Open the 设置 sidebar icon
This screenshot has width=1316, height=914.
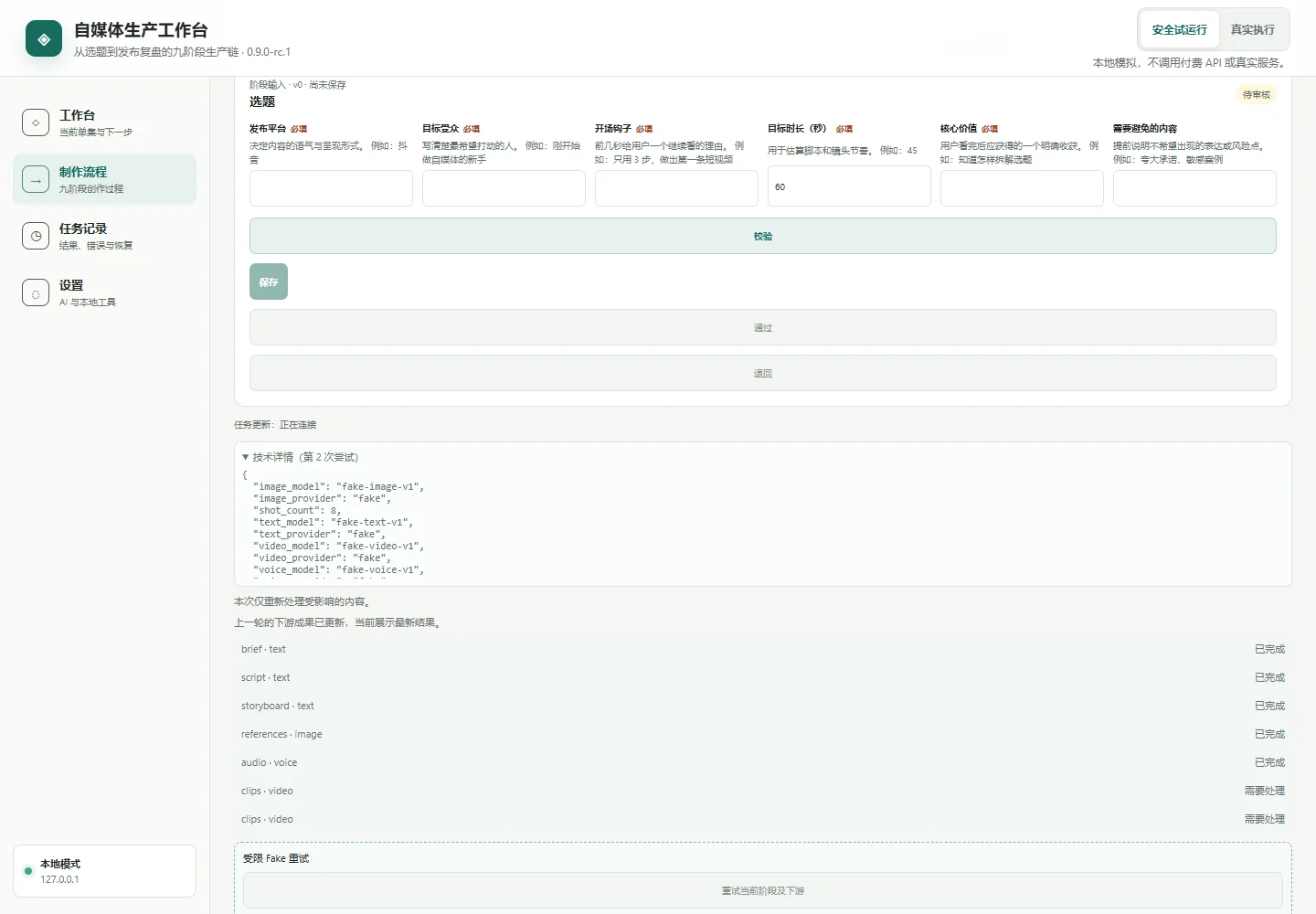click(36, 292)
